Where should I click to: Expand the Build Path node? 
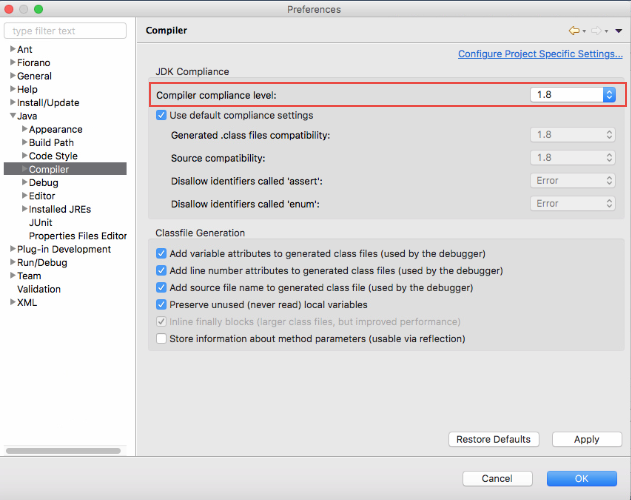pyautogui.click(x=25, y=143)
